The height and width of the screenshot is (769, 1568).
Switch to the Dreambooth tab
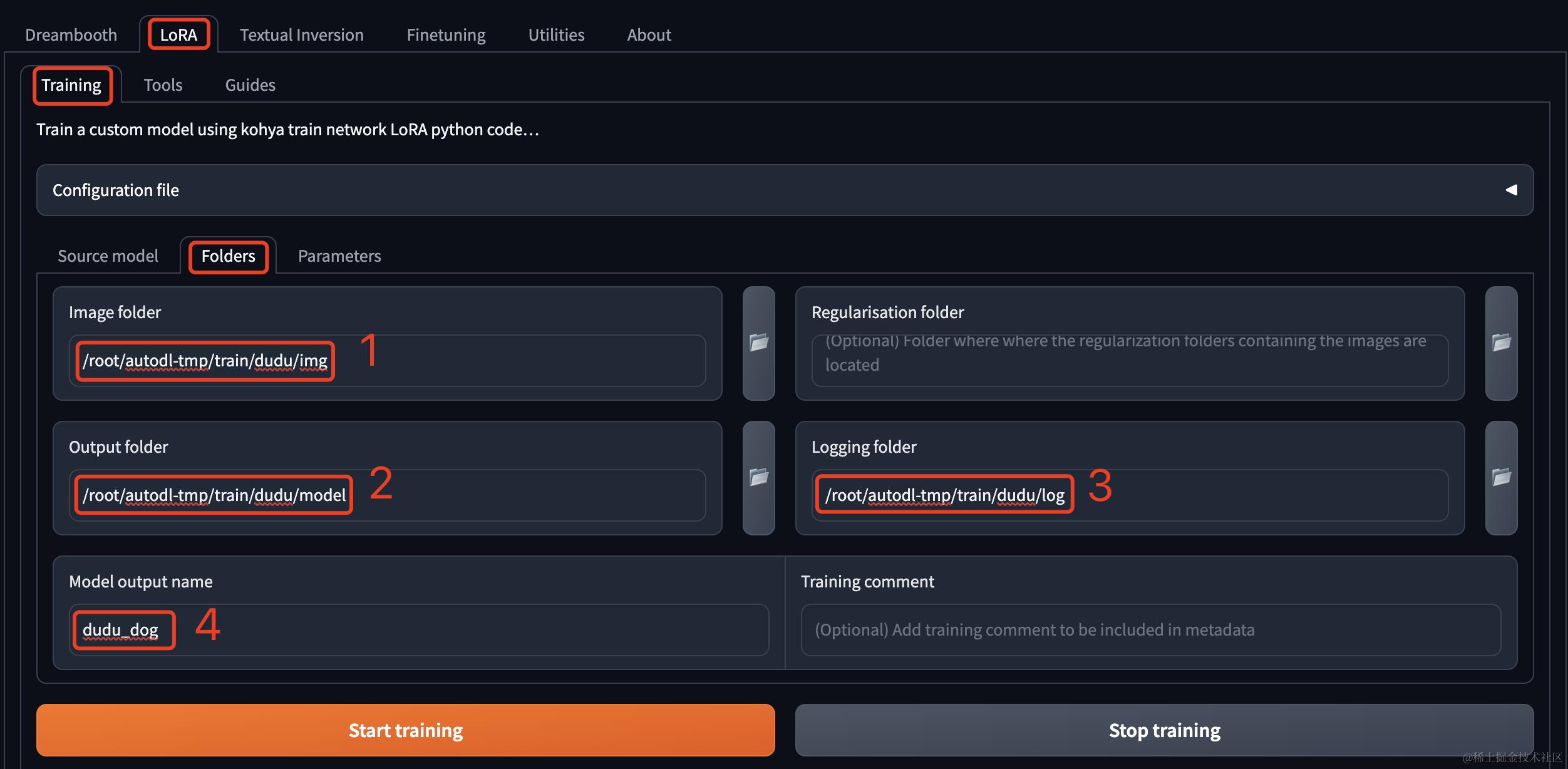point(71,35)
